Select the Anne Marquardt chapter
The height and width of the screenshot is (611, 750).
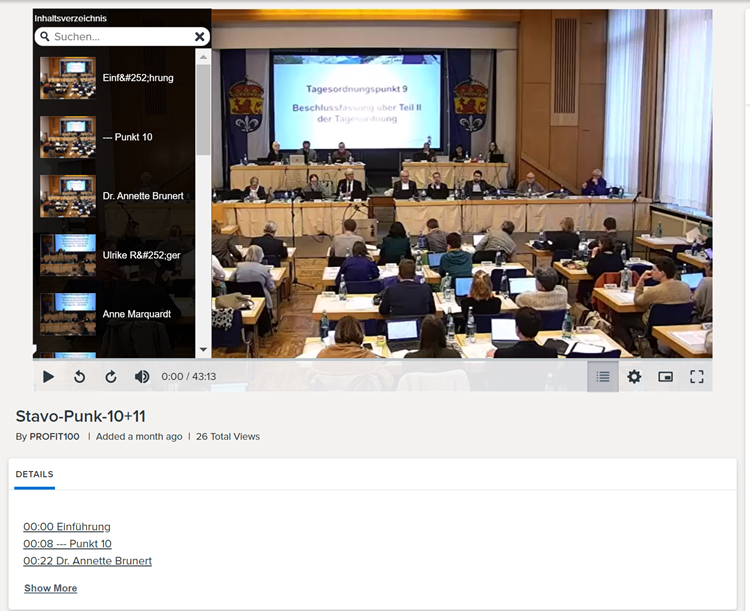tap(136, 314)
